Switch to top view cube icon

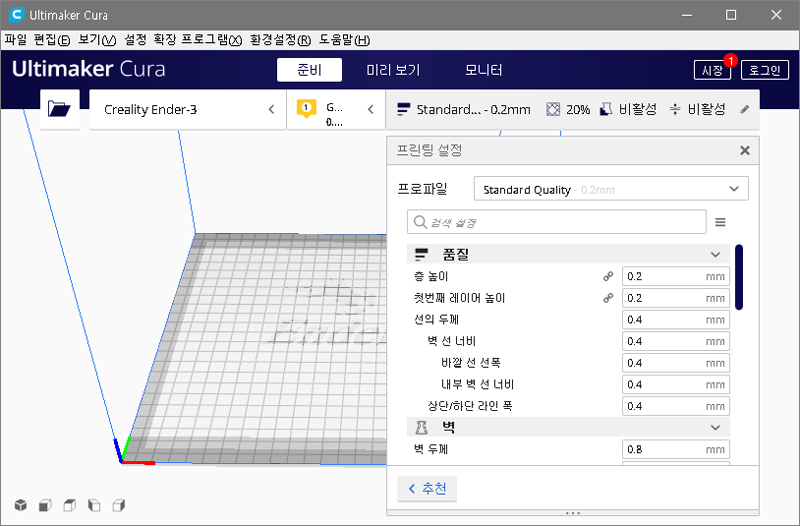coord(70,505)
